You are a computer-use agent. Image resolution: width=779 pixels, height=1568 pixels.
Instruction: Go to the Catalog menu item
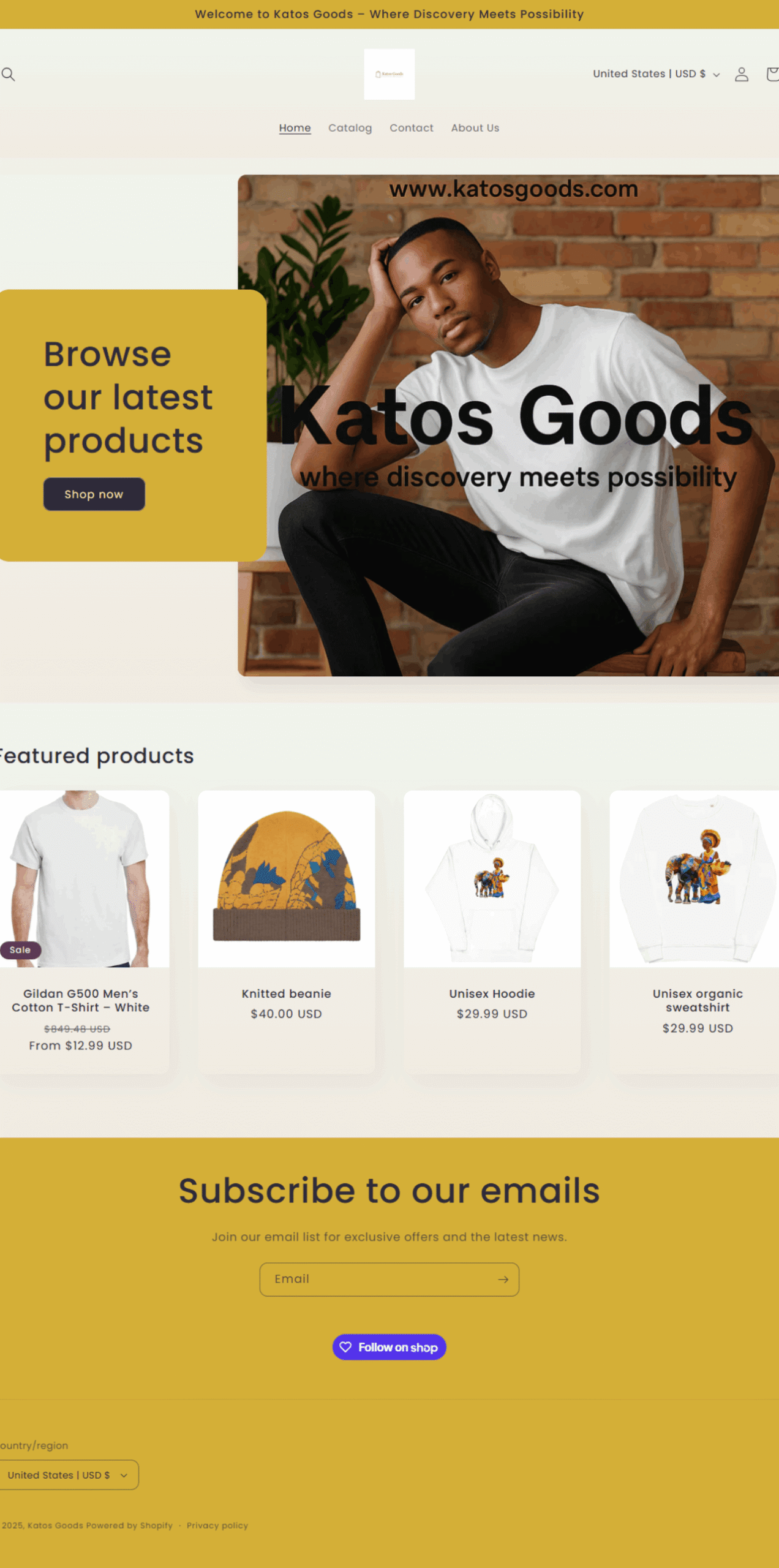[x=350, y=128]
